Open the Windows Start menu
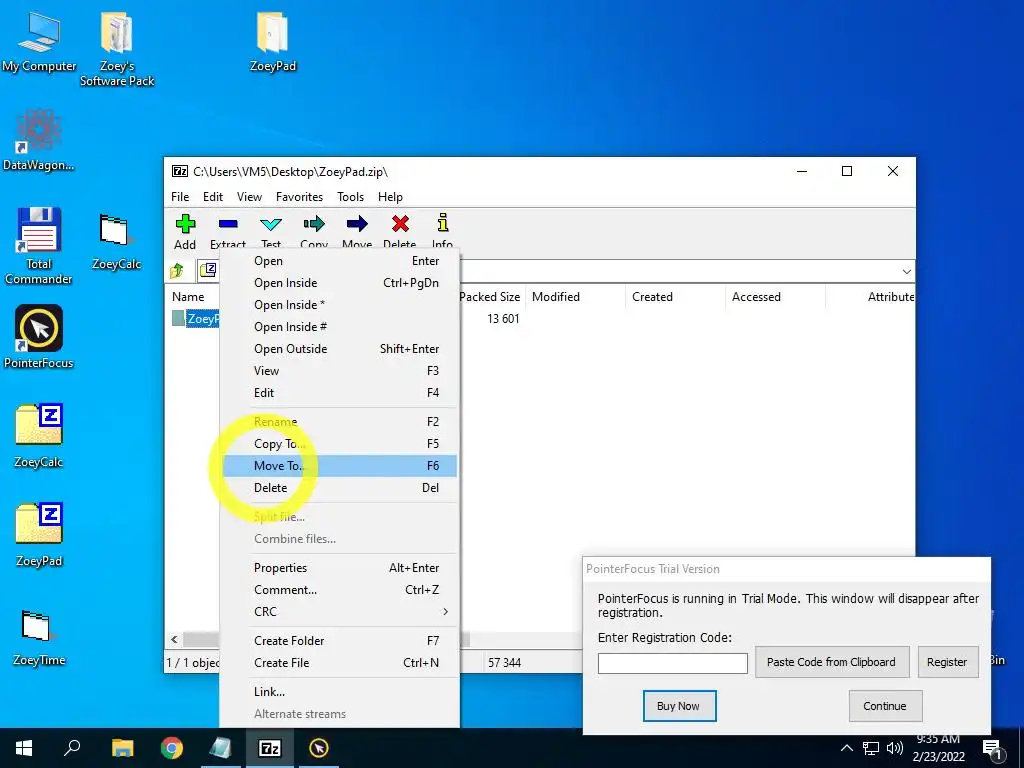Image resolution: width=1024 pixels, height=768 pixels. 24,748
